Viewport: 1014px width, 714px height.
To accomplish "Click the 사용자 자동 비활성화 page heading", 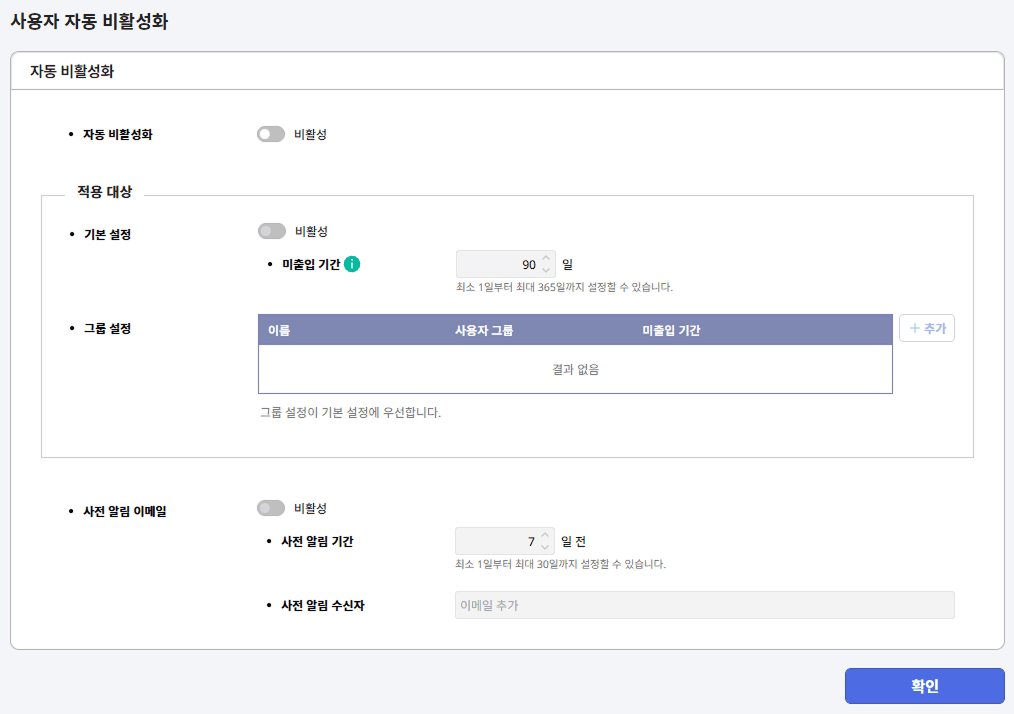I will click(x=89, y=21).
